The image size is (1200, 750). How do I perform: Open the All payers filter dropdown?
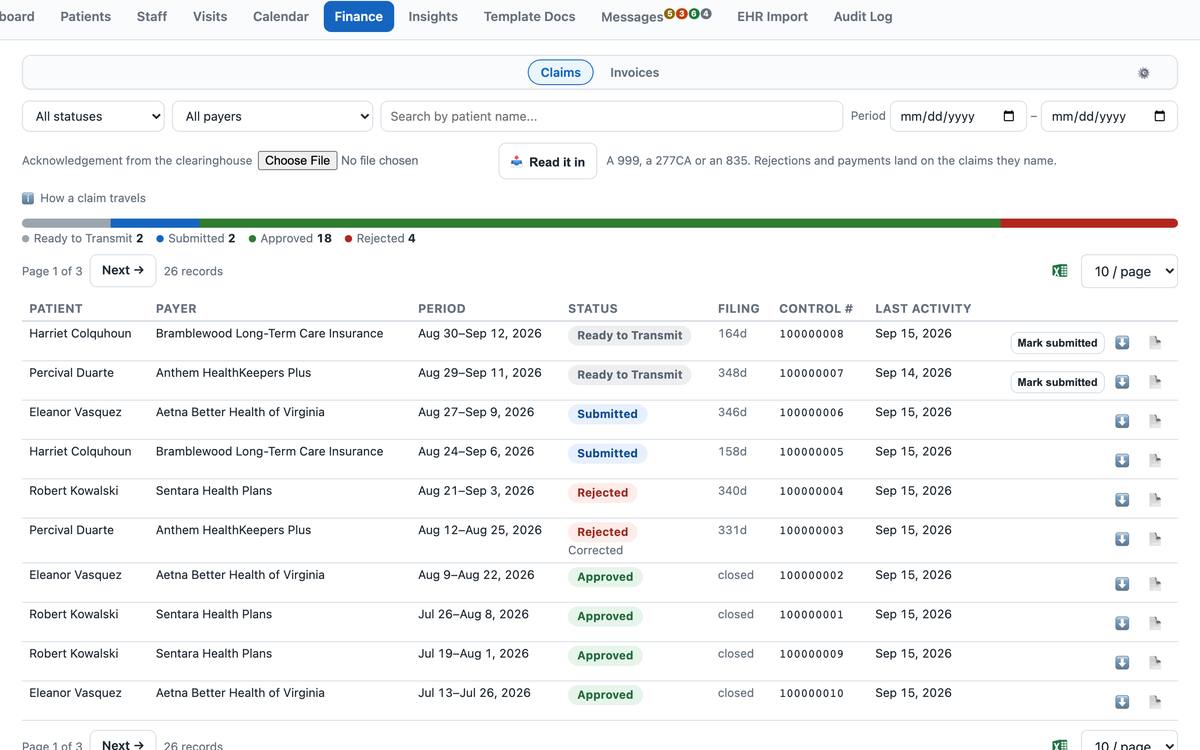coord(272,116)
